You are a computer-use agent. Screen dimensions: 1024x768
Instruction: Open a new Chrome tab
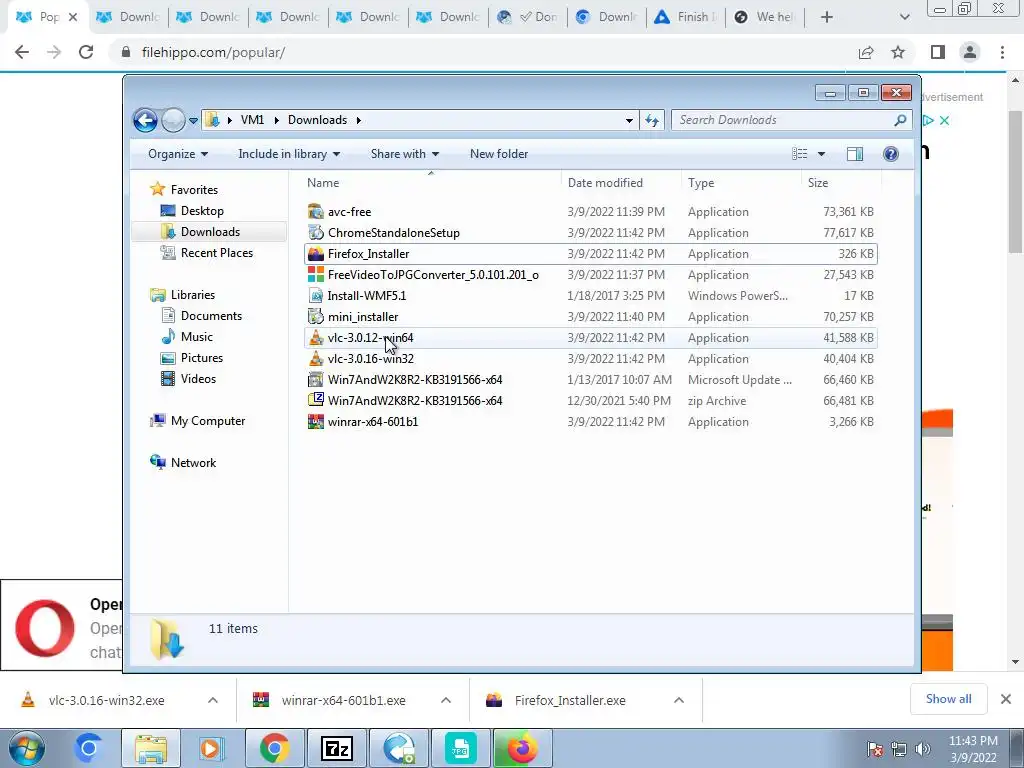827,17
